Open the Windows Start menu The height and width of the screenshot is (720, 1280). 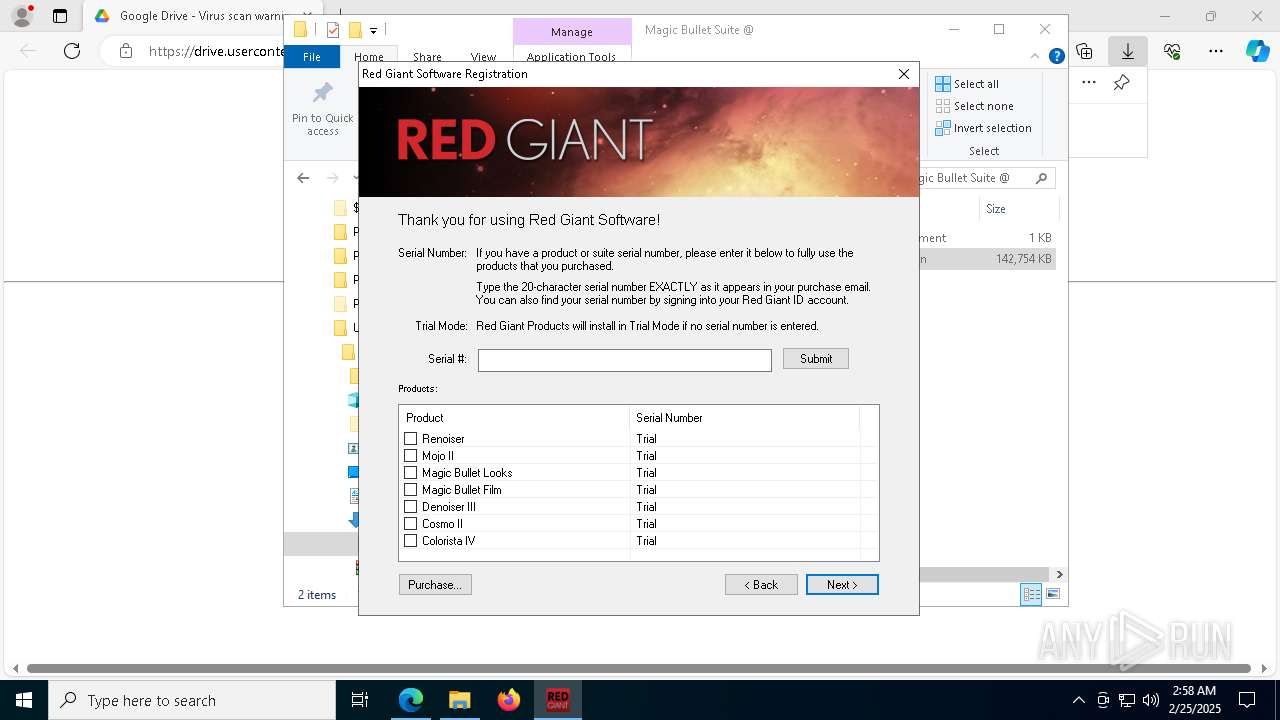point(23,701)
